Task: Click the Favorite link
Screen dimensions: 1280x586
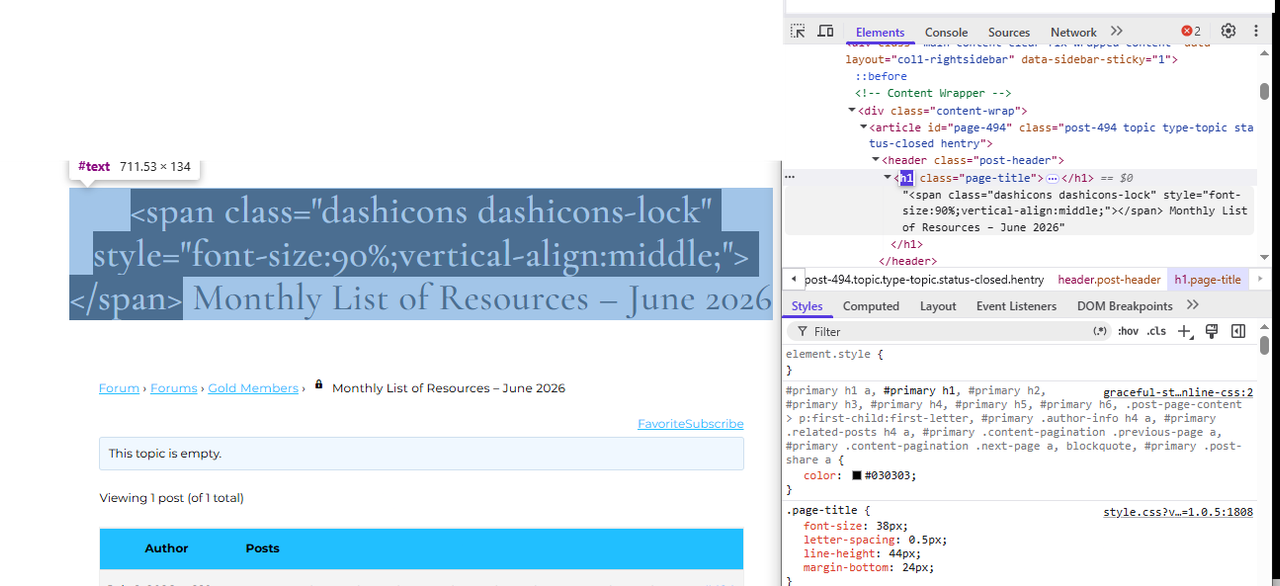Action: 661,424
